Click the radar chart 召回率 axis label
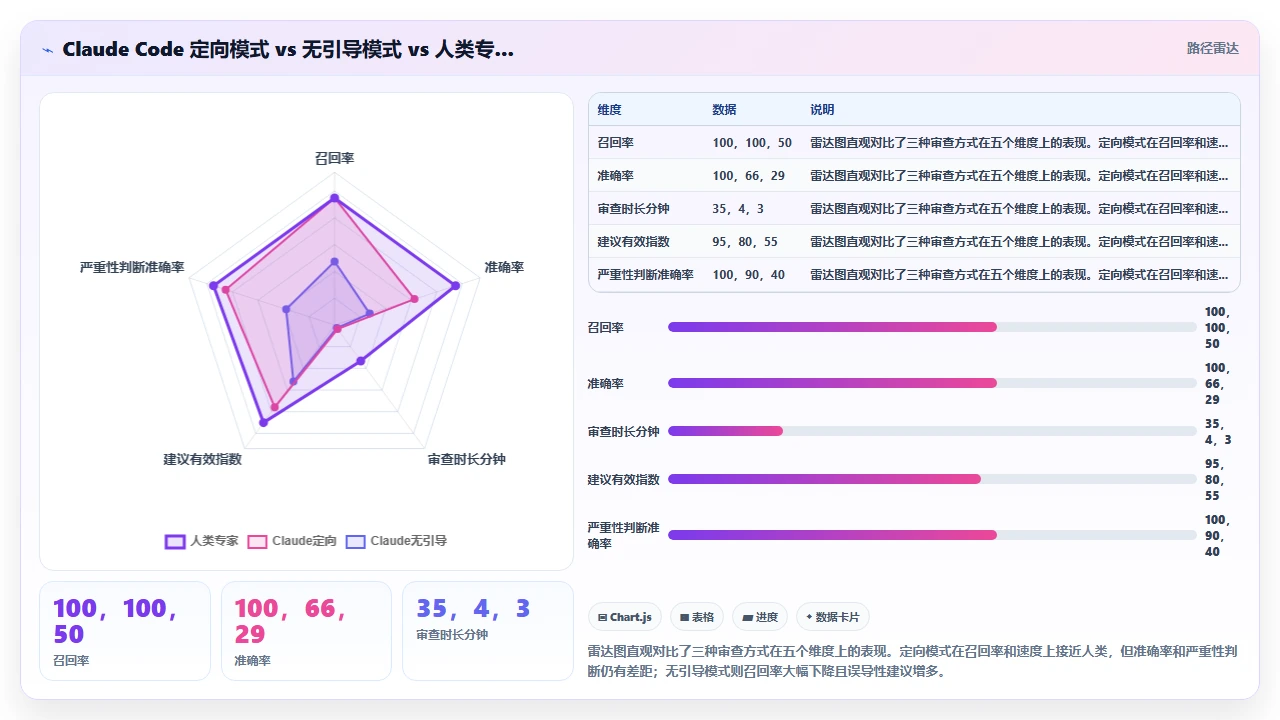The width and height of the screenshot is (1280, 720). (x=334, y=159)
